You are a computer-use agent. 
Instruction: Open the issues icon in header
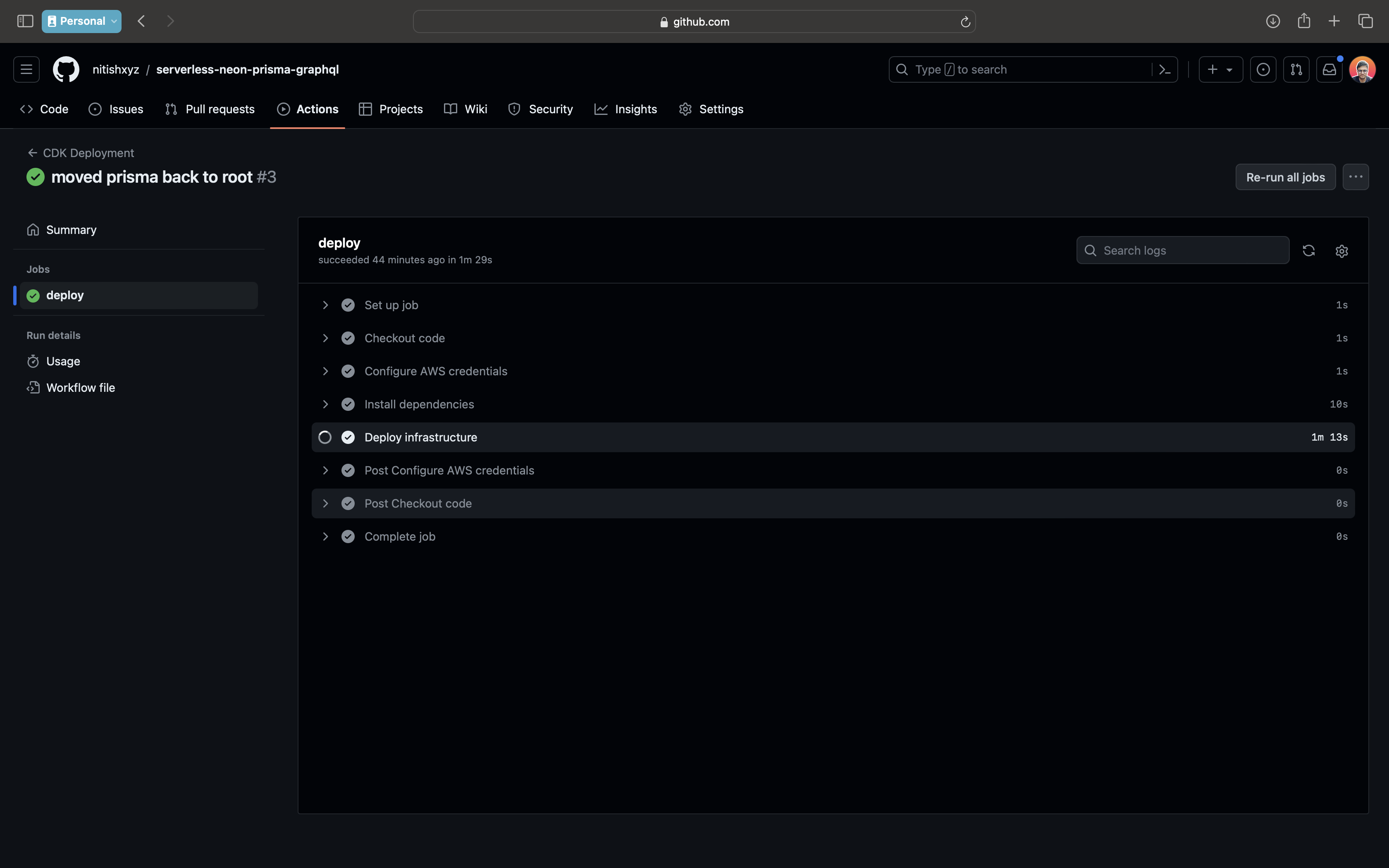pos(1263,69)
